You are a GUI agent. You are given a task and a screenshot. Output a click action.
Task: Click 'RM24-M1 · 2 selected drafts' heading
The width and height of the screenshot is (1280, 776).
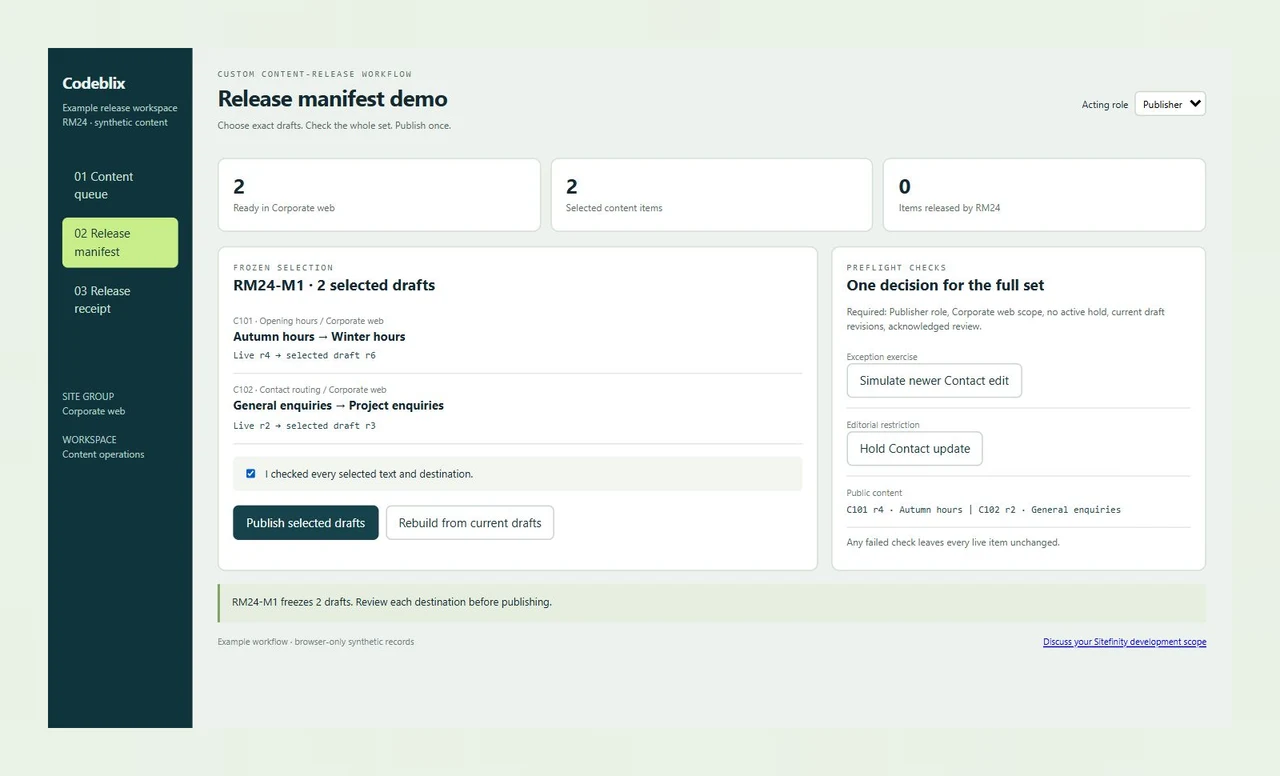334,285
